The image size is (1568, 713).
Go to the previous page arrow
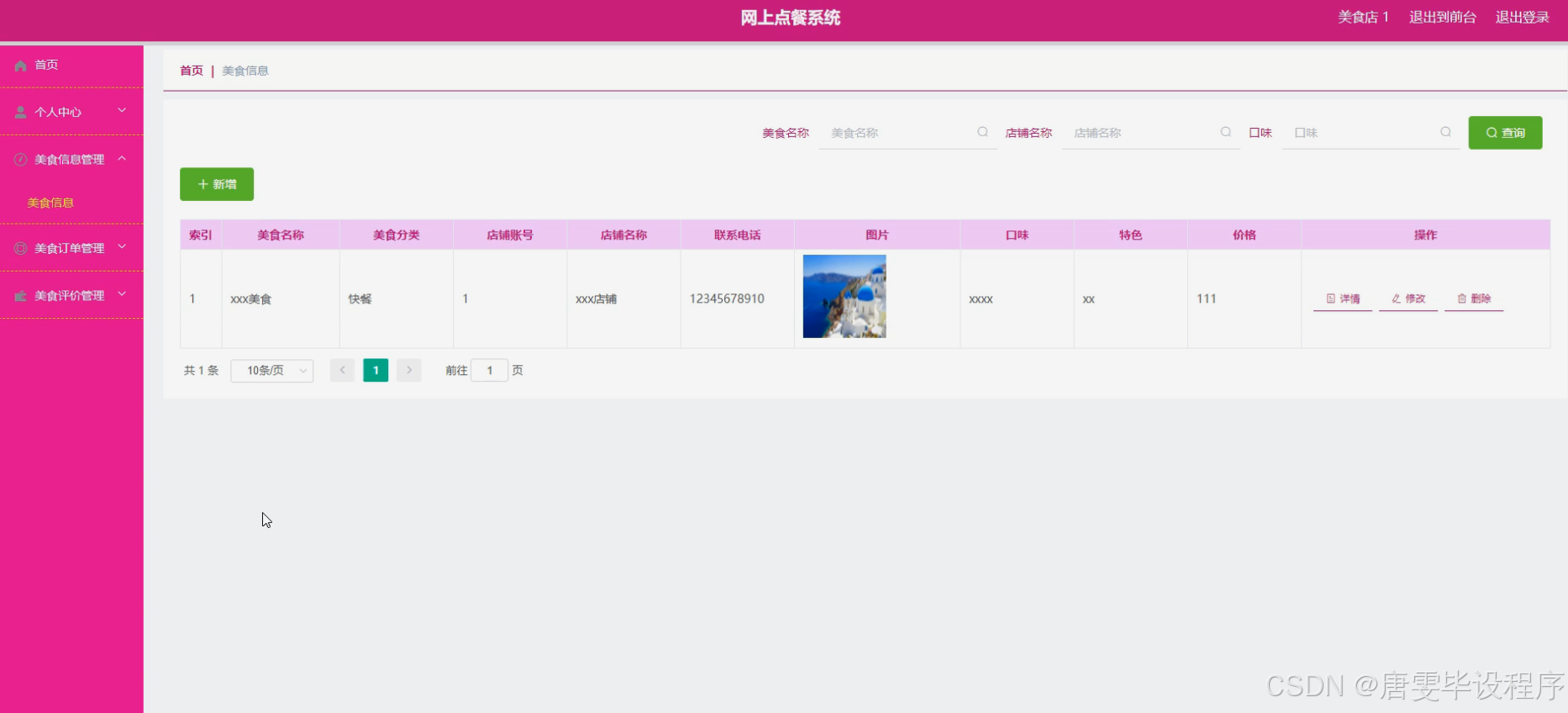click(x=342, y=371)
